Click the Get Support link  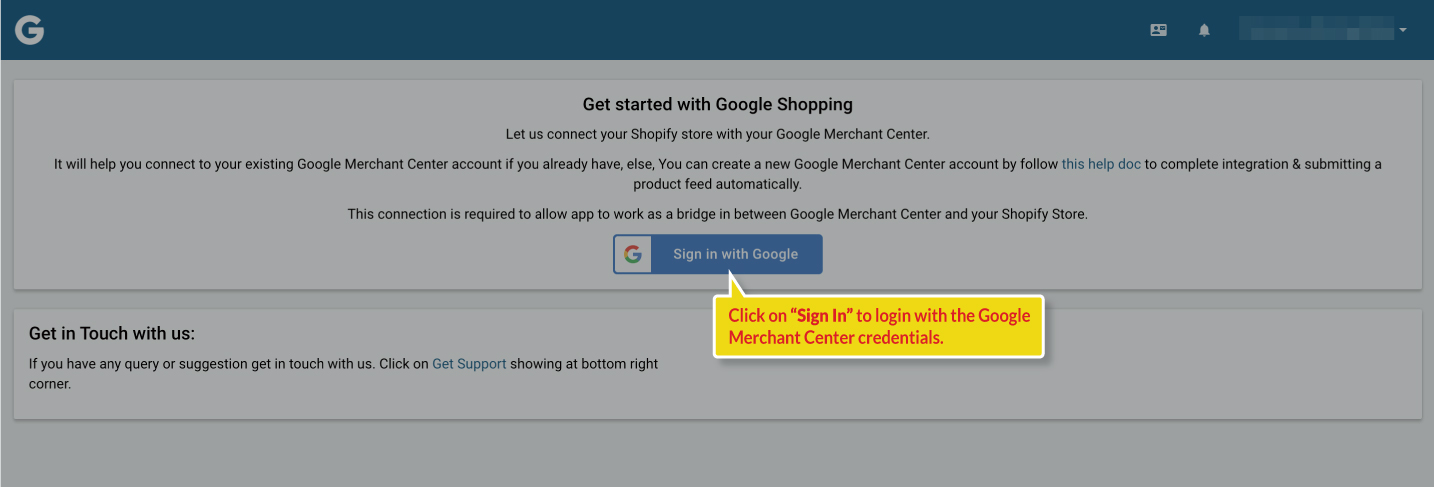point(469,364)
